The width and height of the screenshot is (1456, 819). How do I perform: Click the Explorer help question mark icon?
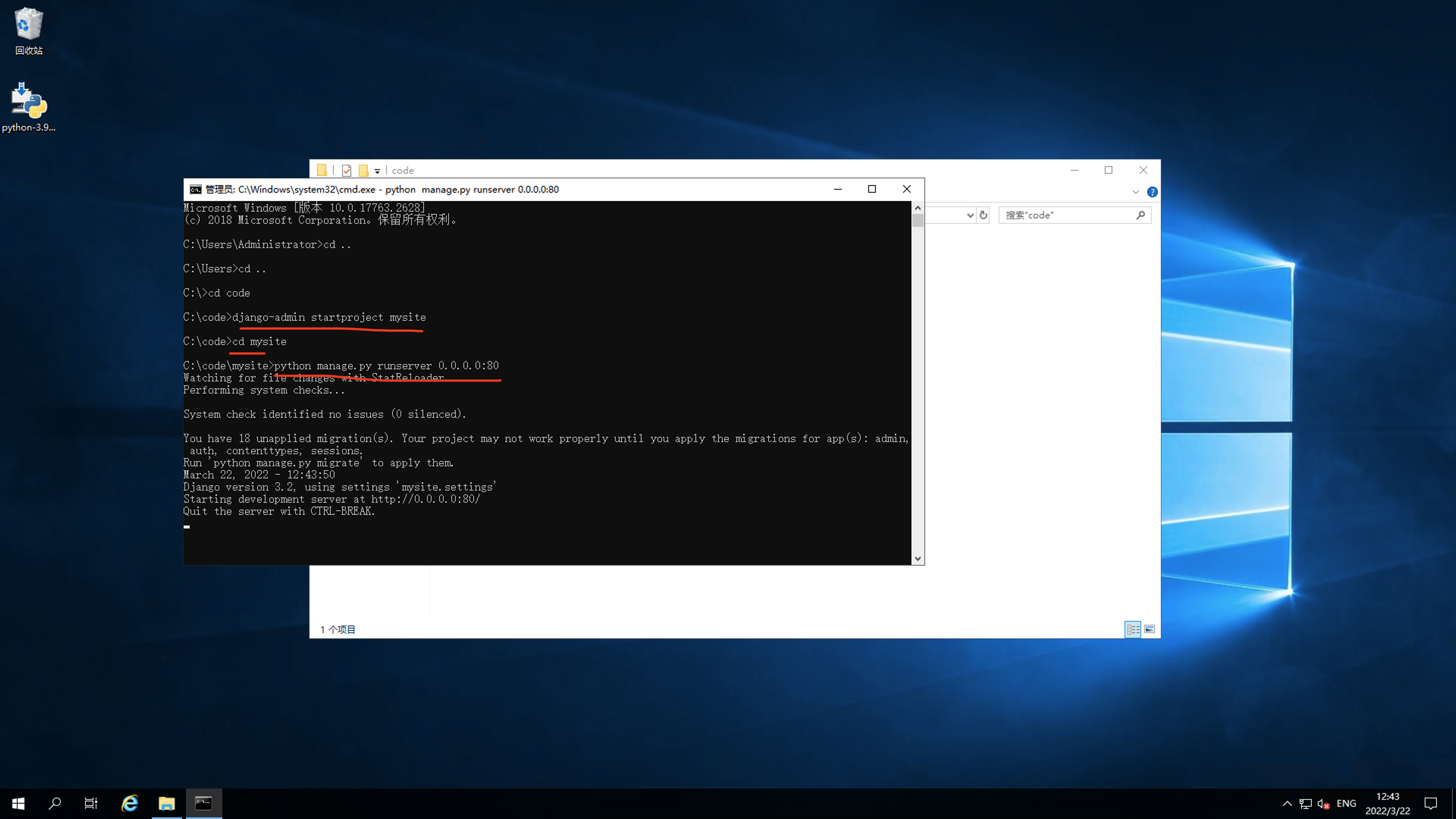[1152, 192]
